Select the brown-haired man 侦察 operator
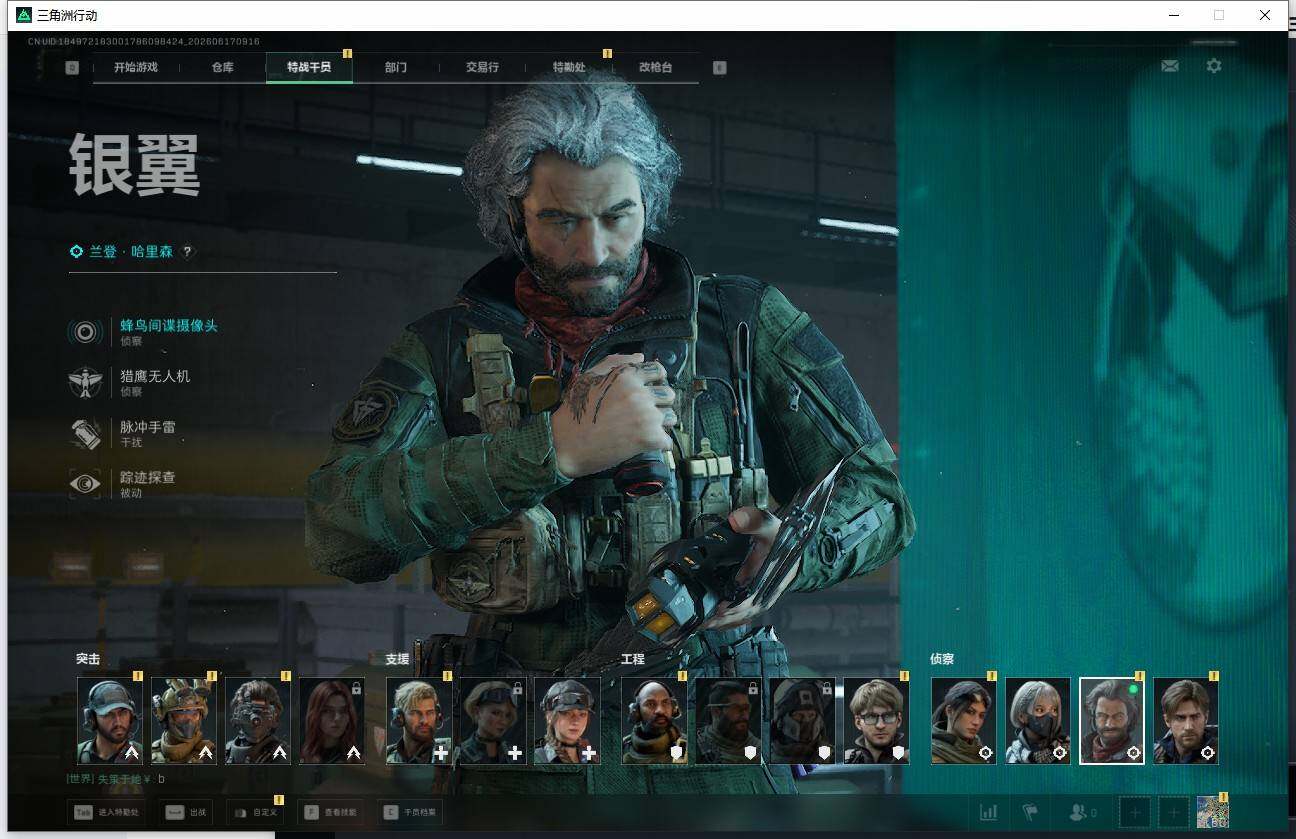1296x839 pixels. coord(1186,721)
